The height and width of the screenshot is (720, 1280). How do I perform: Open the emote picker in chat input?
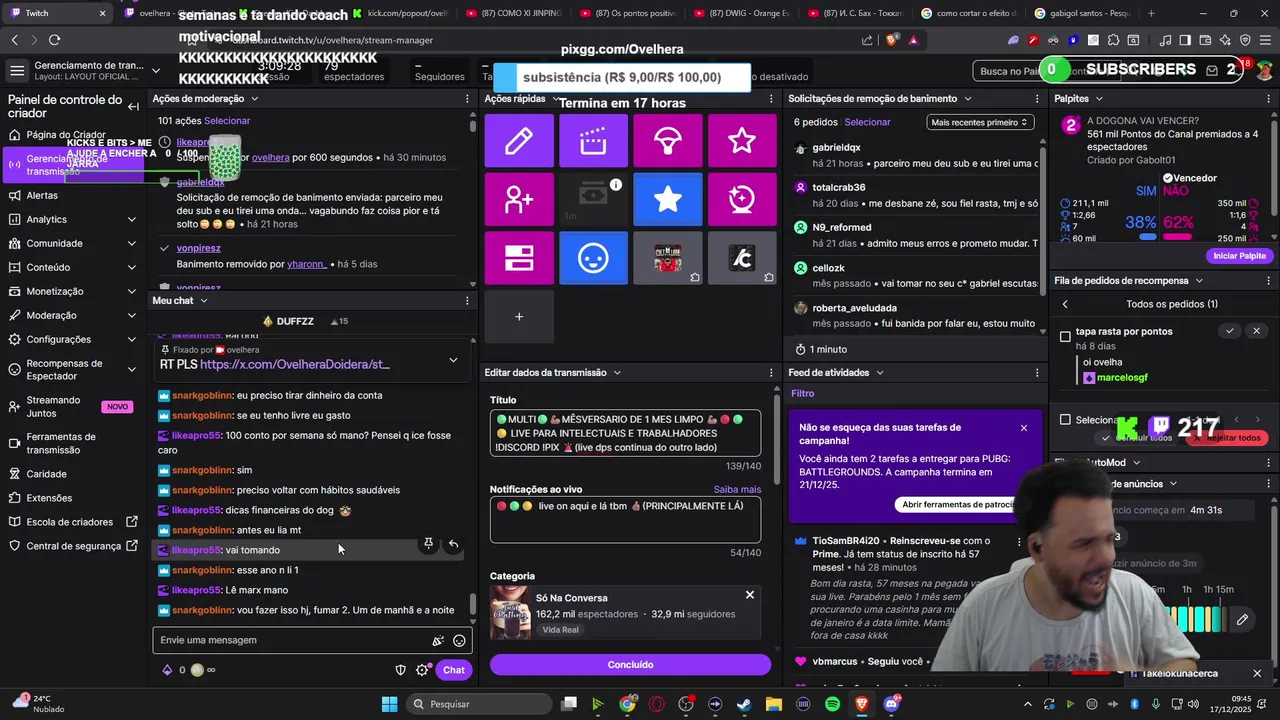[459, 640]
